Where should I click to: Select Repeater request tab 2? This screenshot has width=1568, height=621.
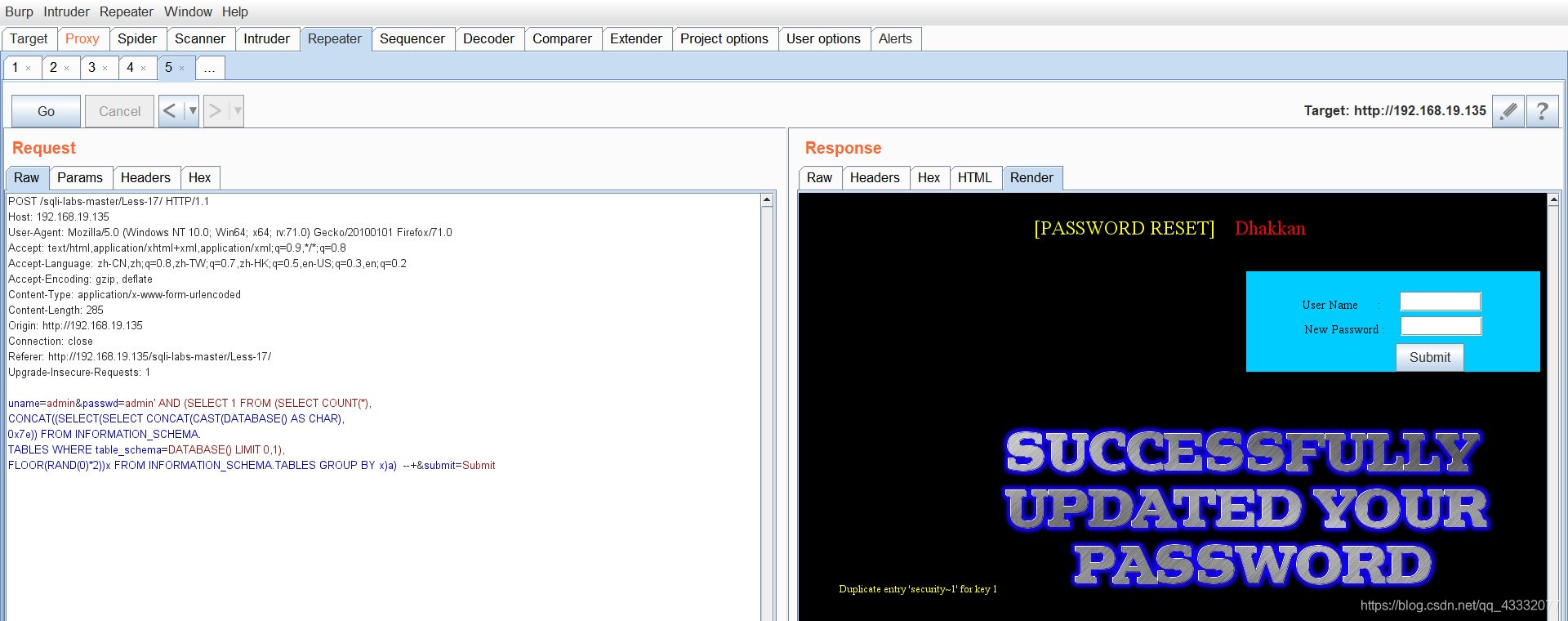(x=54, y=68)
